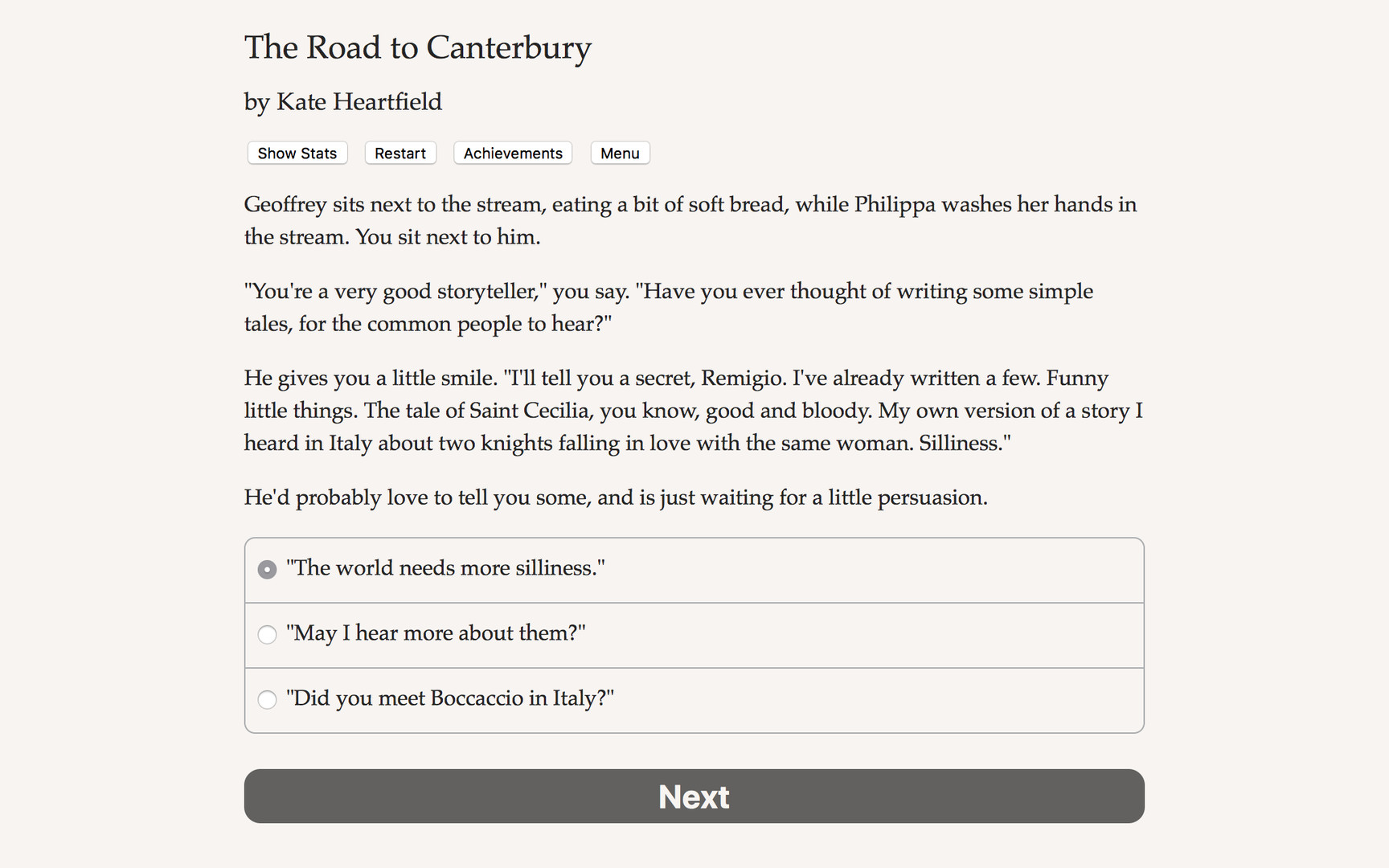Pick "Did you meet Boccaccio in Italy?"
The width and height of the screenshot is (1389, 868).
pyautogui.click(x=450, y=699)
